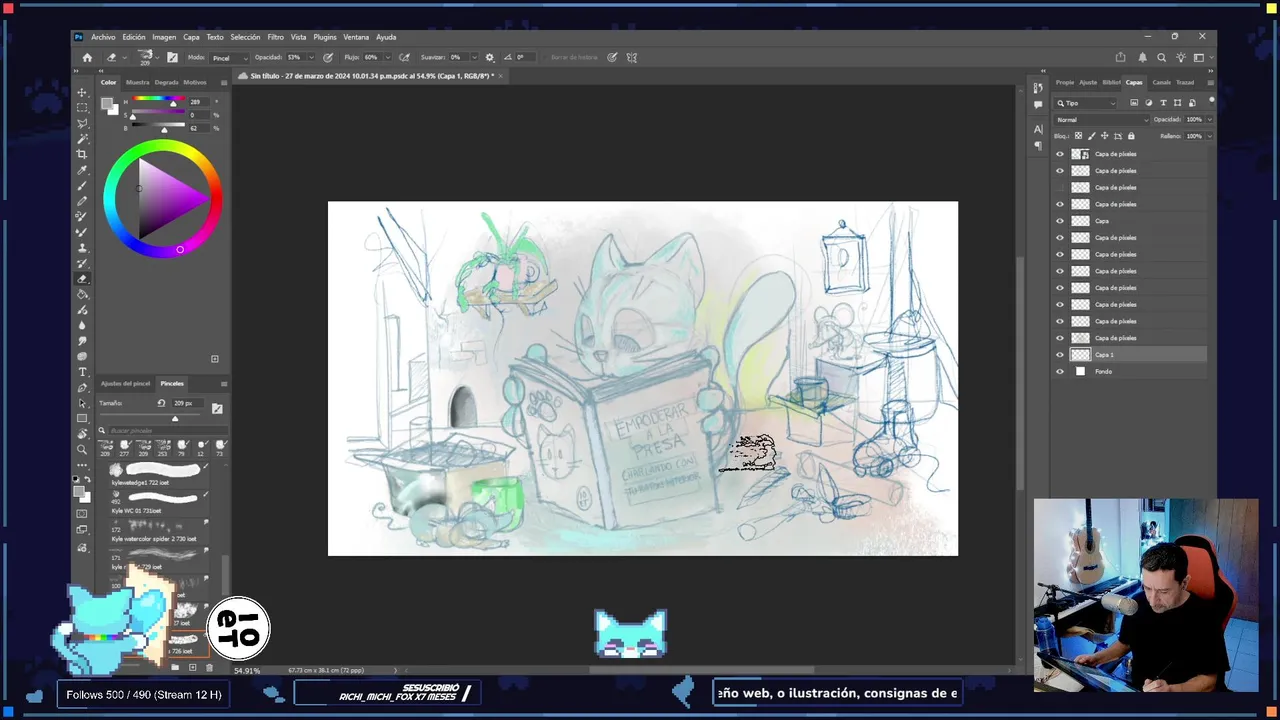Close the Sin título document tab
The width and height of the screenshot is (1280, 720).
coord(500,75)
